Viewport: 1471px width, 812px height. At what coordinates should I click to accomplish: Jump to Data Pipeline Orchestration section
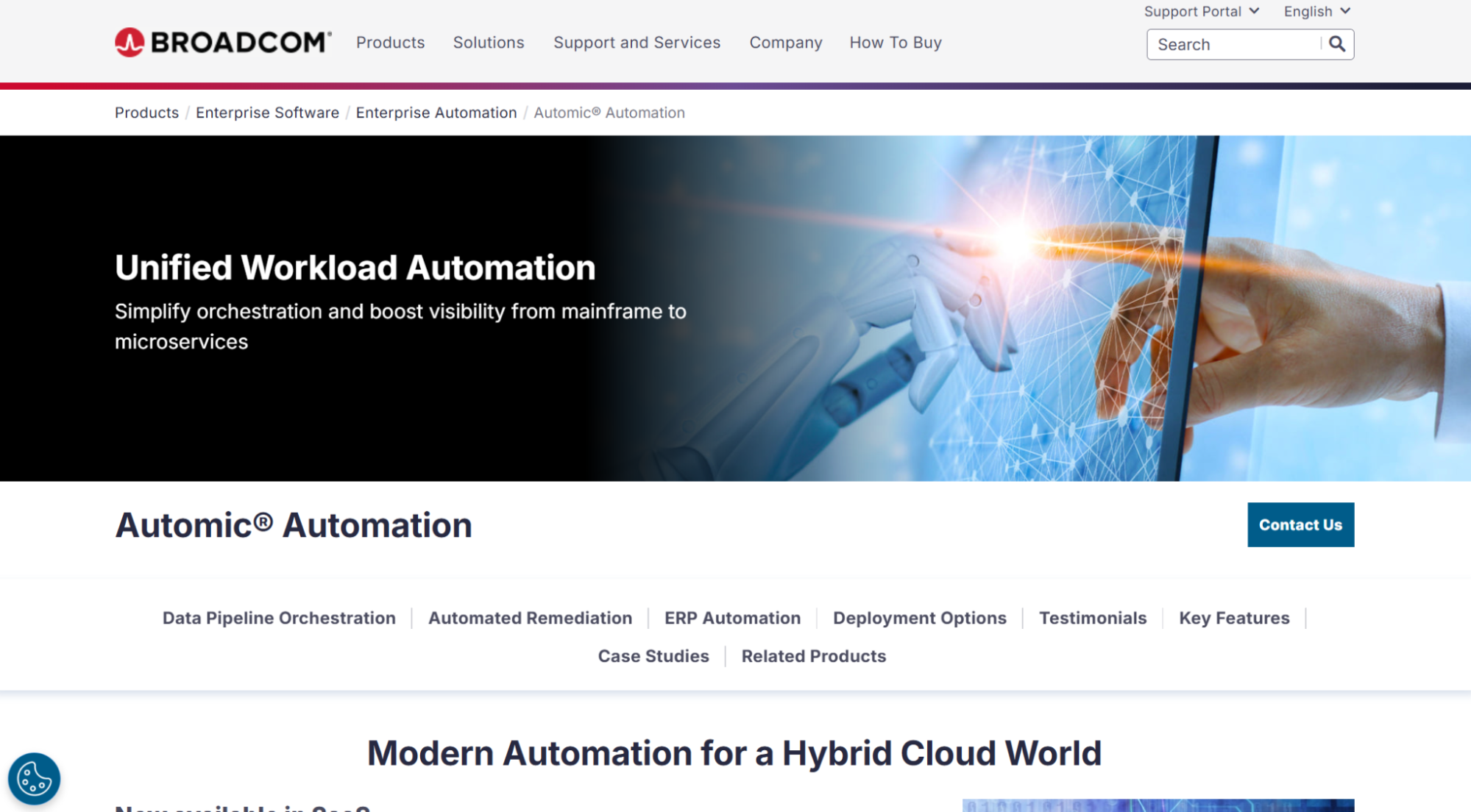click(279, 618)
